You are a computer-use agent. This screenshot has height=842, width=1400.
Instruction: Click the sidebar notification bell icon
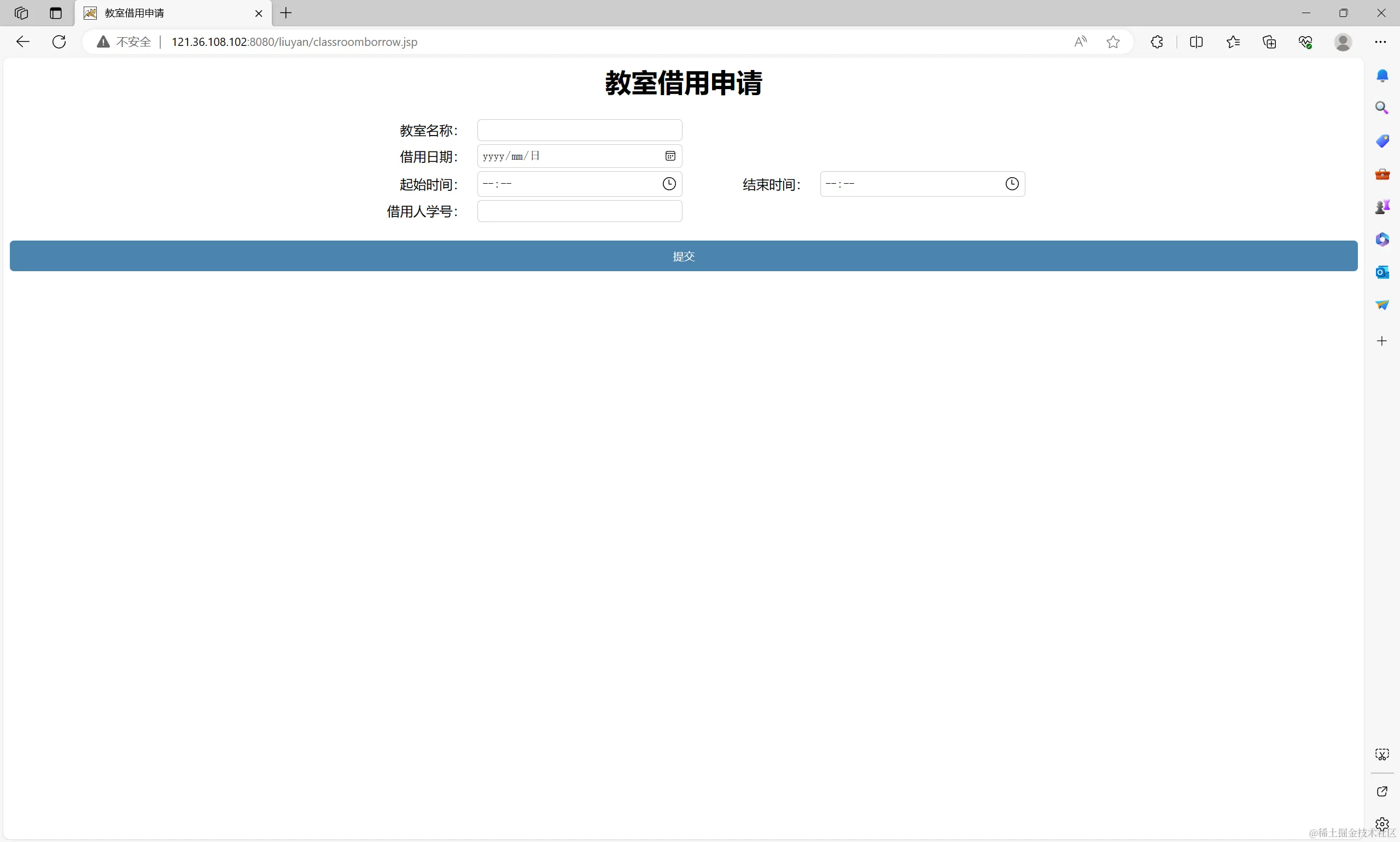coord(1382,75)
